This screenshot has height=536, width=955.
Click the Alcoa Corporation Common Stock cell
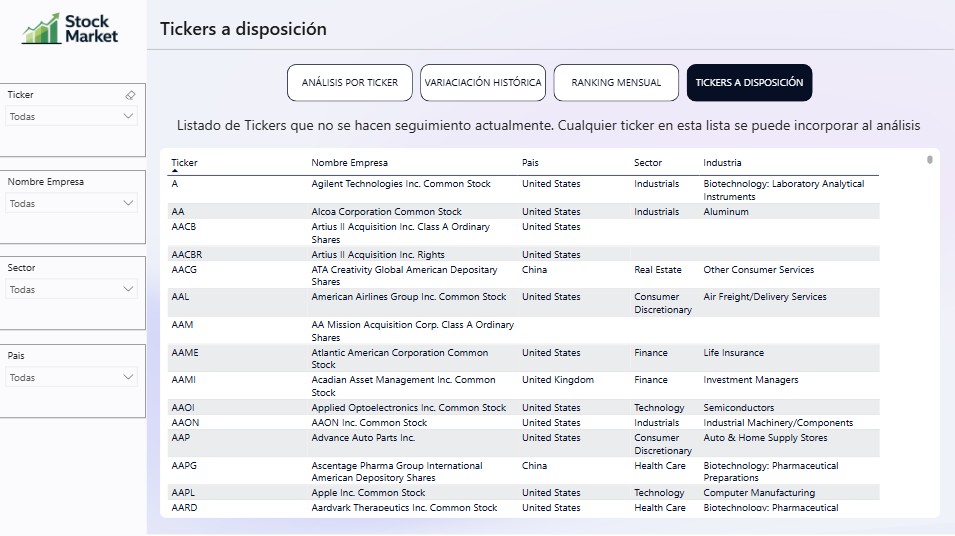[x=386, y=212]
